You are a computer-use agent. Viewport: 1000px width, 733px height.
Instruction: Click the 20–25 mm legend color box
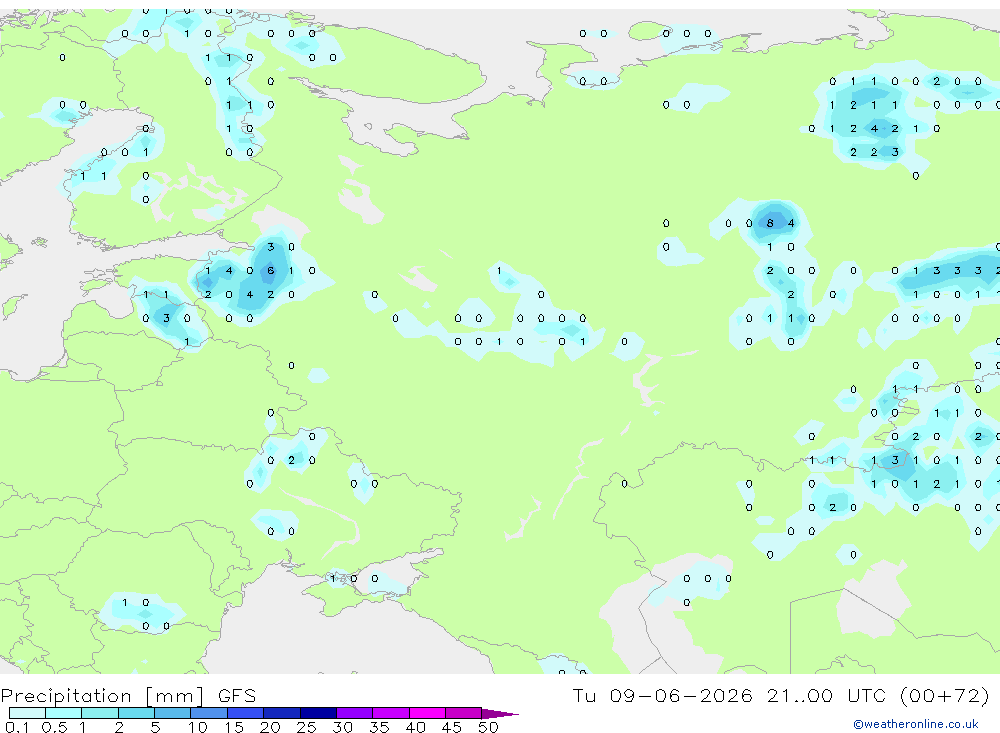tap(282, 713)
